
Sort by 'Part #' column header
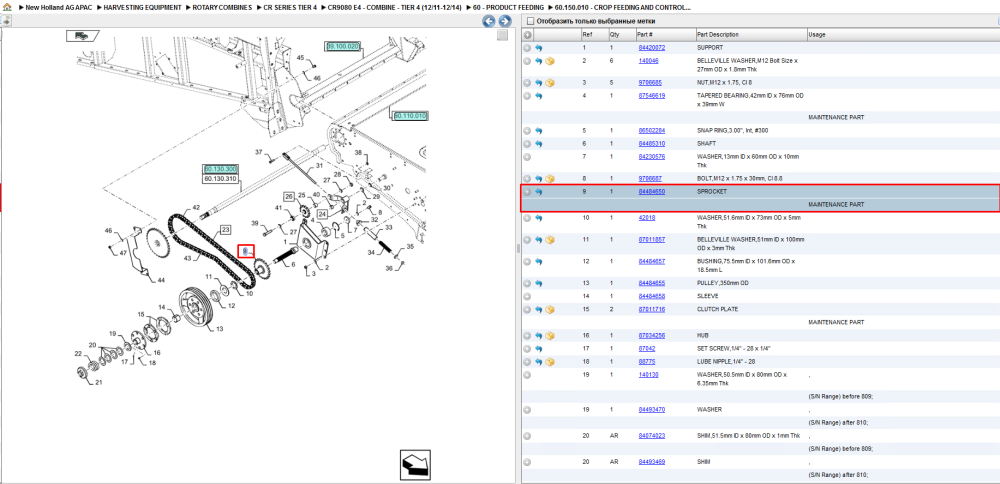(x=644, y=34)
